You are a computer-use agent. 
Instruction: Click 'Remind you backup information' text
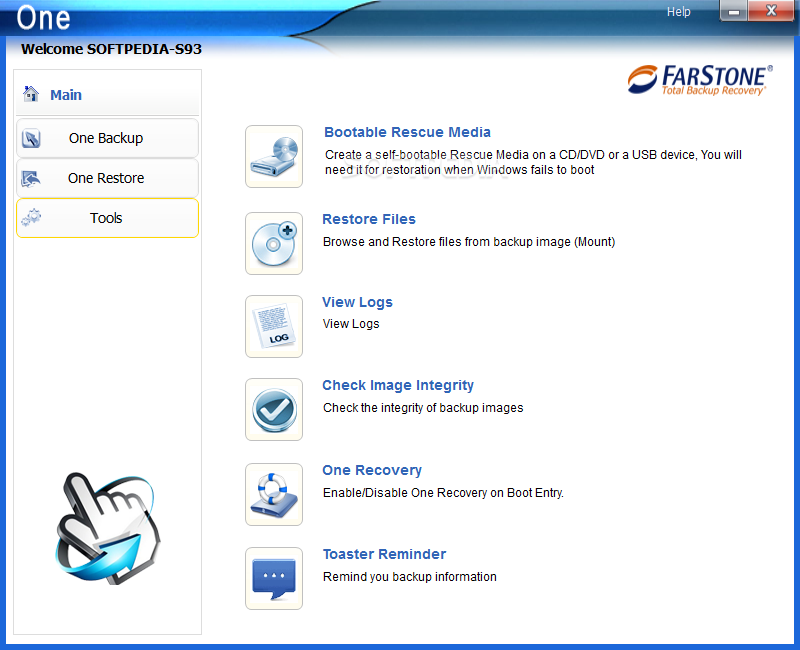click(410, 577)
